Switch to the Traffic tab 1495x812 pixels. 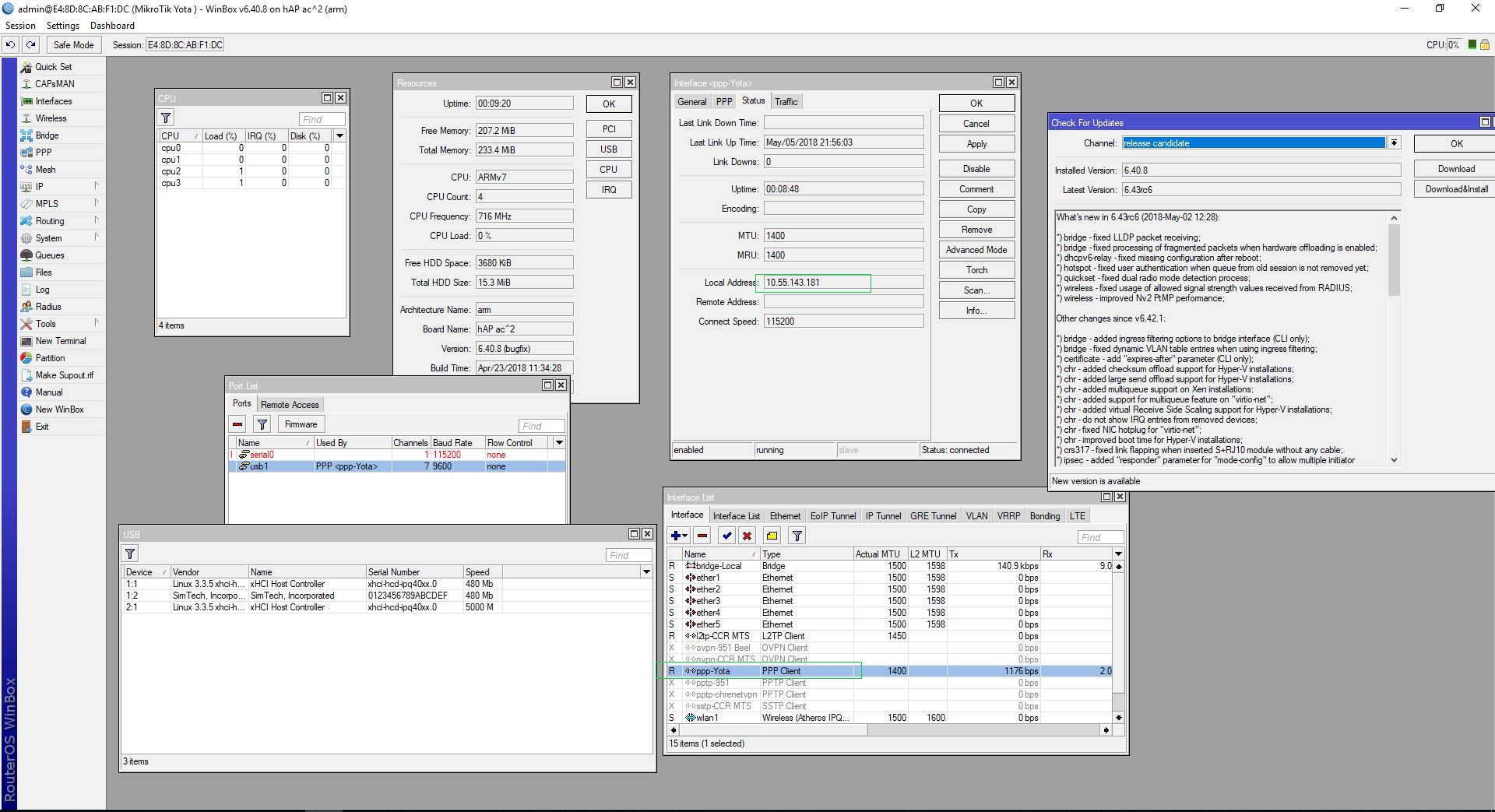786,101
